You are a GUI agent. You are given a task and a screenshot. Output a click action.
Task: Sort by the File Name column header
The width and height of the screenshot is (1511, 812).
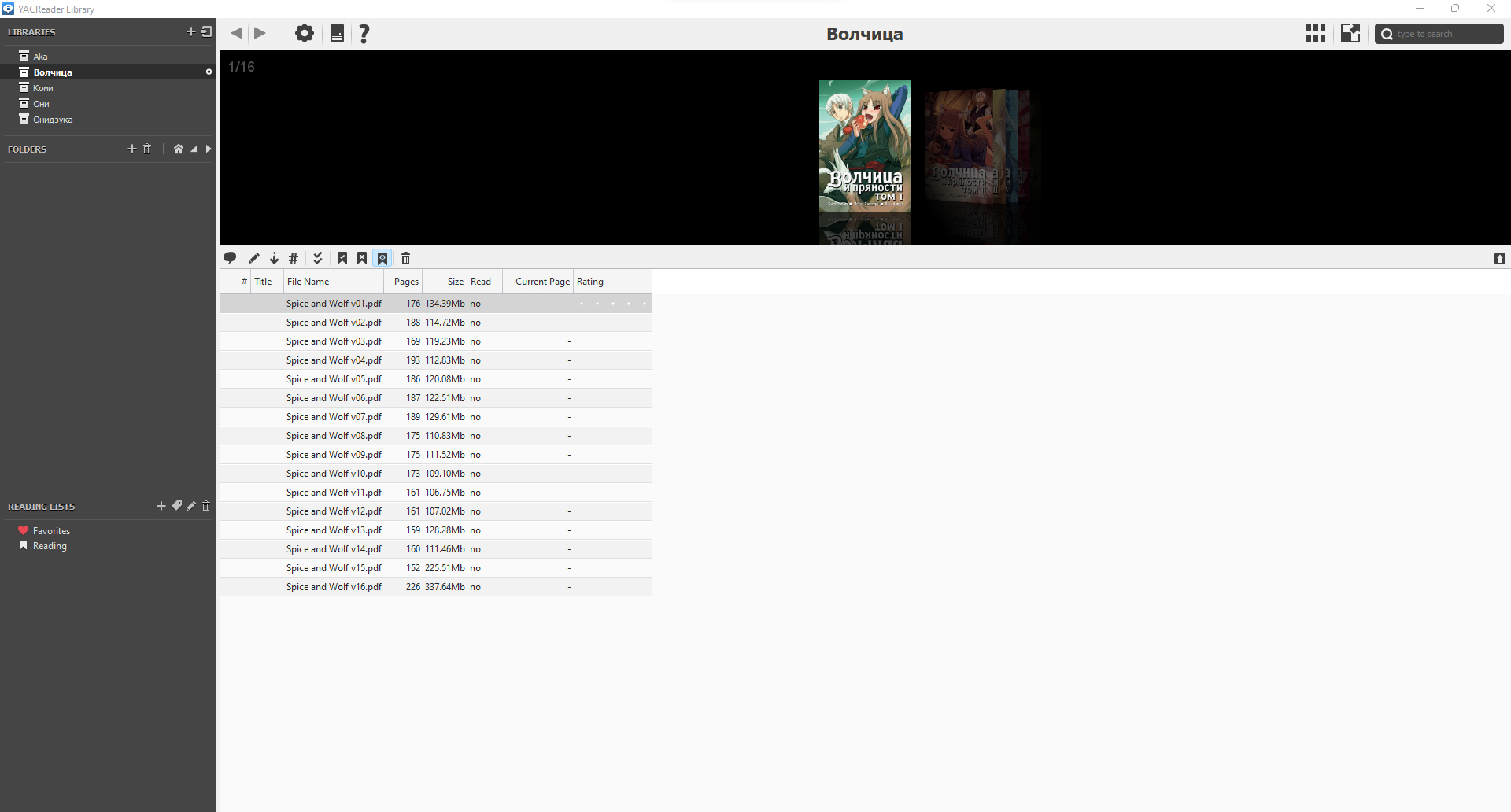click(x=334, y=282)
